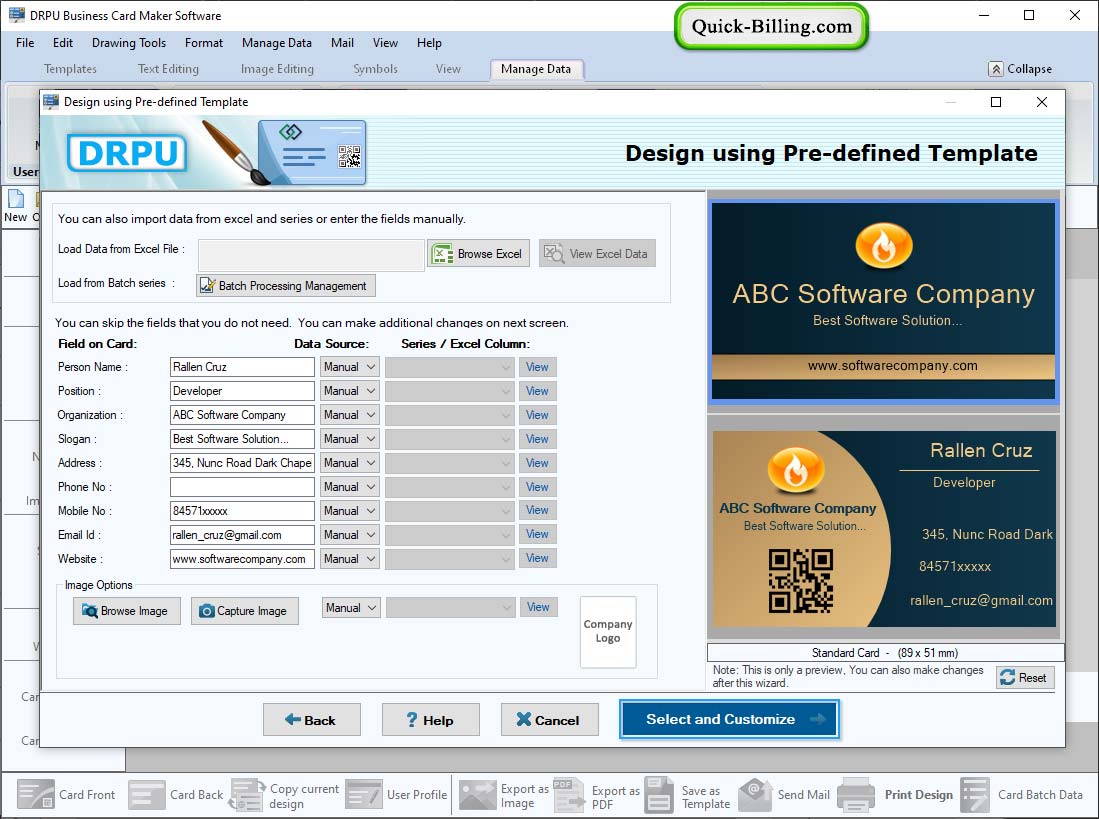
Task: Expand Mobile No data source dropdown
Action: pos(350,511)
